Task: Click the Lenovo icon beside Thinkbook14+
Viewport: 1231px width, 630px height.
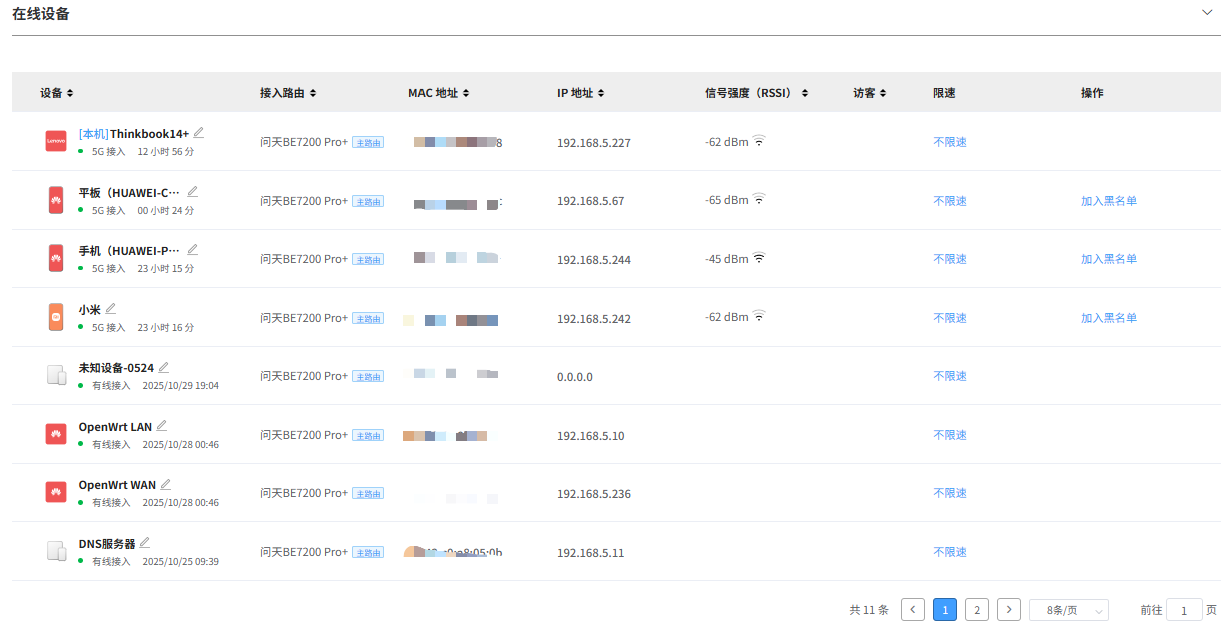Action: click(55, 140)
